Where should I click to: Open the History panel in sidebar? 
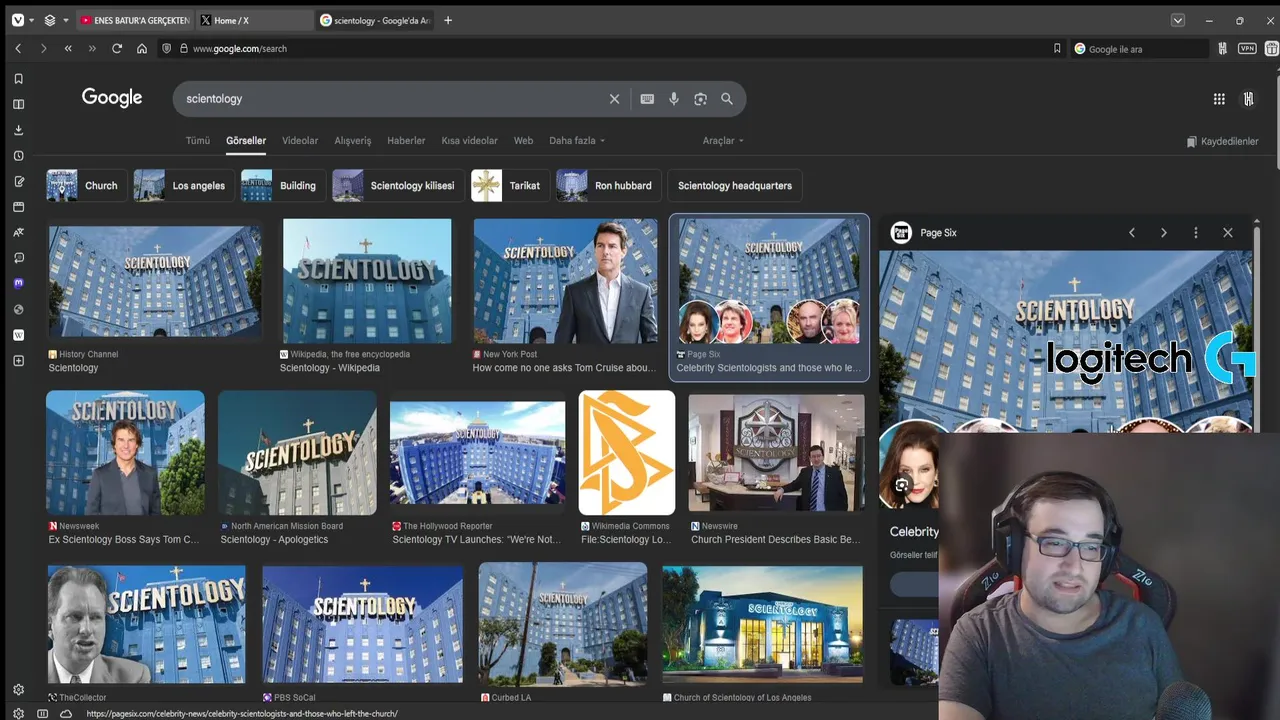(x=18, y=156)
